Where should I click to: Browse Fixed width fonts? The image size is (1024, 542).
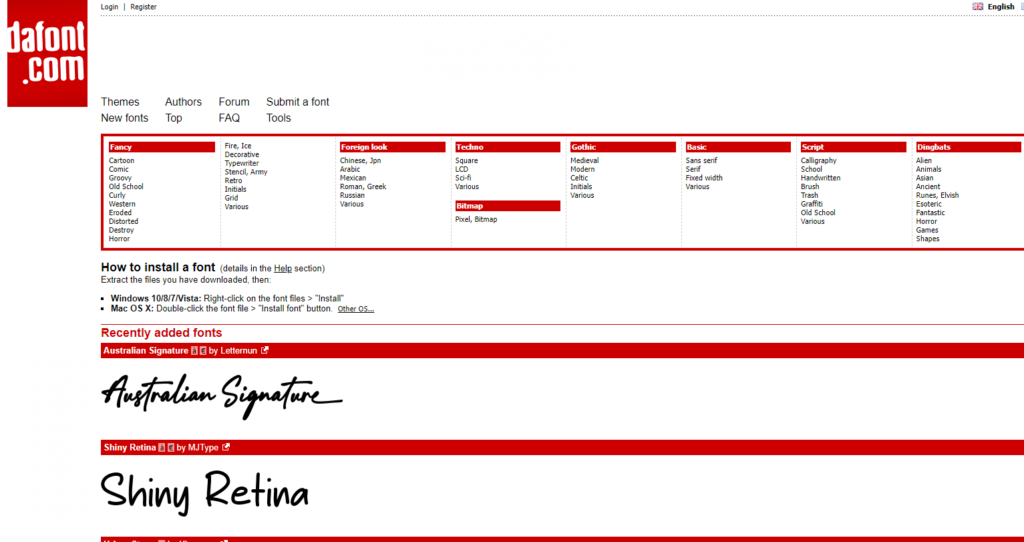pos(704,178)
